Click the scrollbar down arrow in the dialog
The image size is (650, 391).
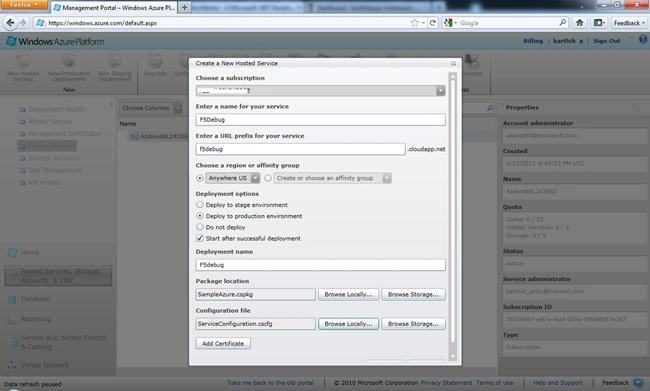click(x=453, y=356)
